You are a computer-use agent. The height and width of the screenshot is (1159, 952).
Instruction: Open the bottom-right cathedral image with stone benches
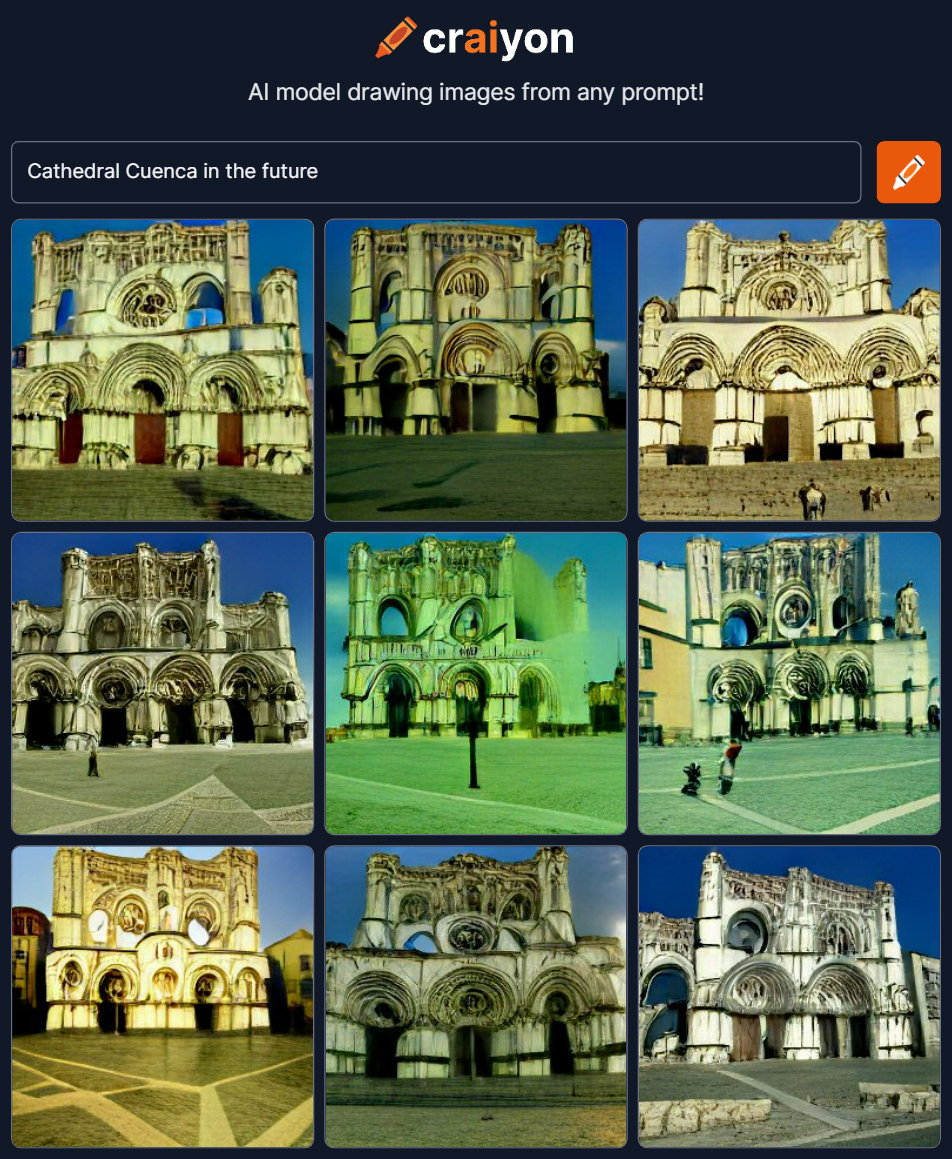click(789, 997)
